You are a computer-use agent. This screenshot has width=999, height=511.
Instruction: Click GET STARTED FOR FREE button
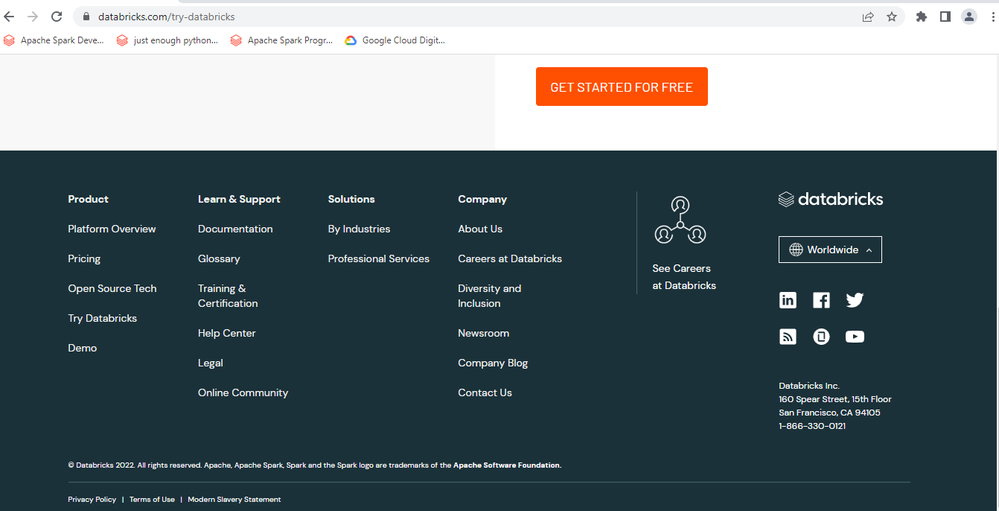pyautogui.click(x=622, y=87)
